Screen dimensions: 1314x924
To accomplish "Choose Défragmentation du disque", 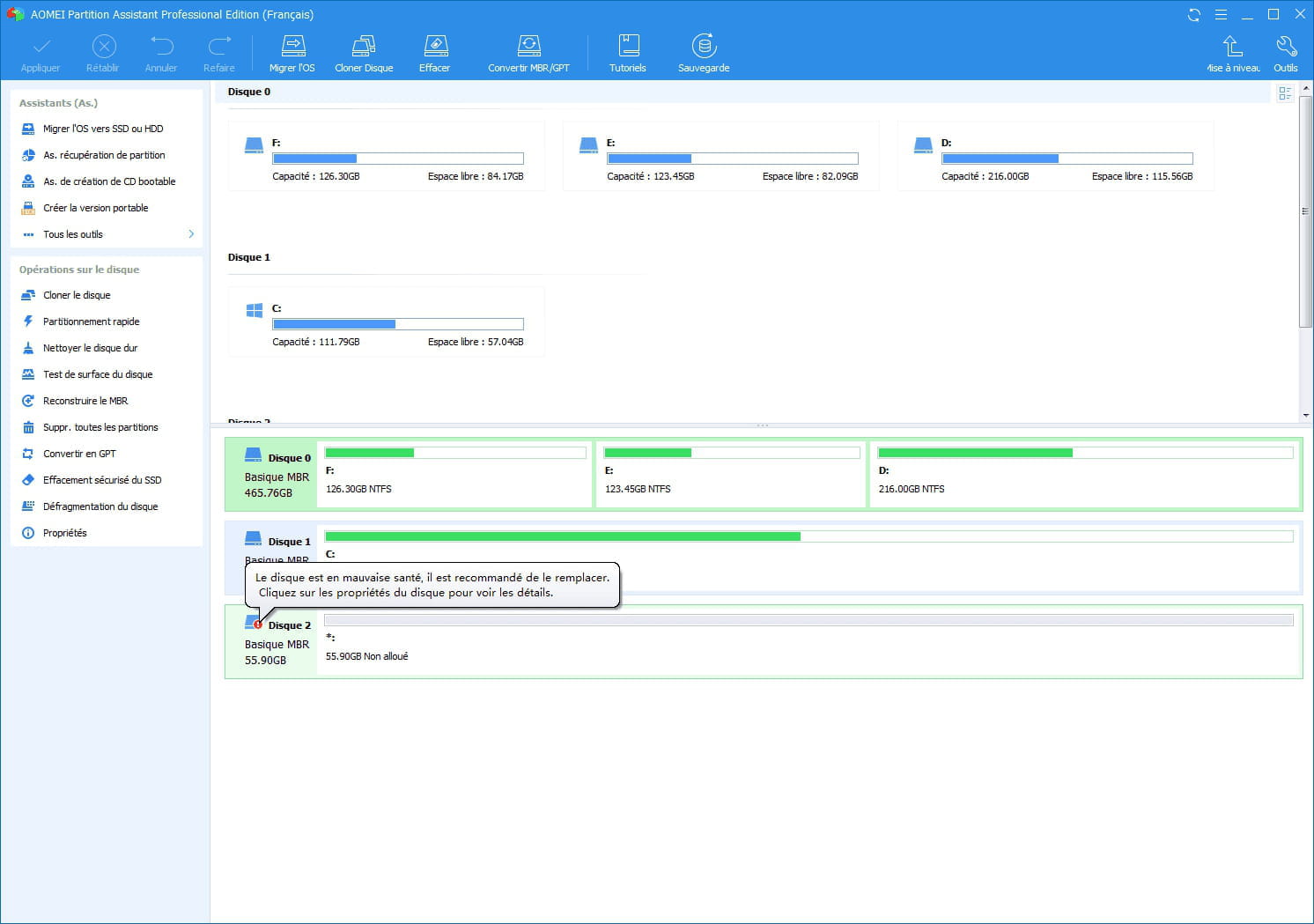I will (100, 506).
